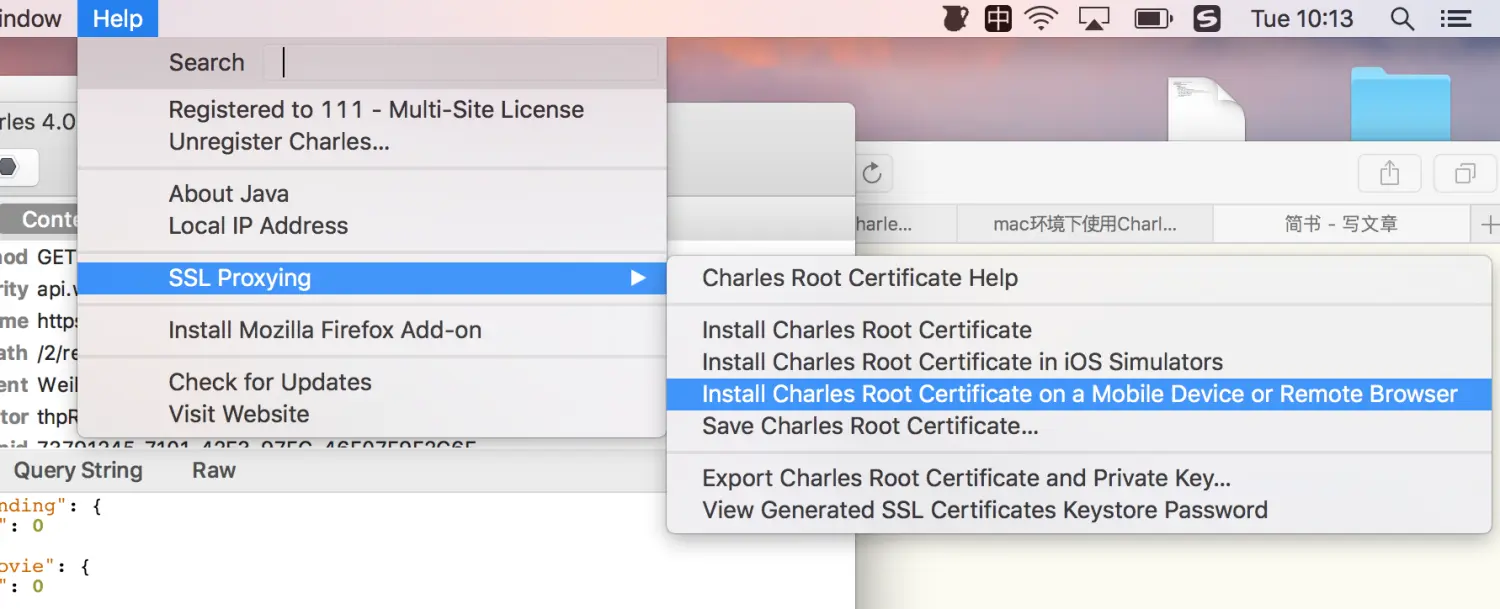Screen dimensions: 1500x609
Task: Choose Unregister Charles… menu item
Action: click(279, 142)
